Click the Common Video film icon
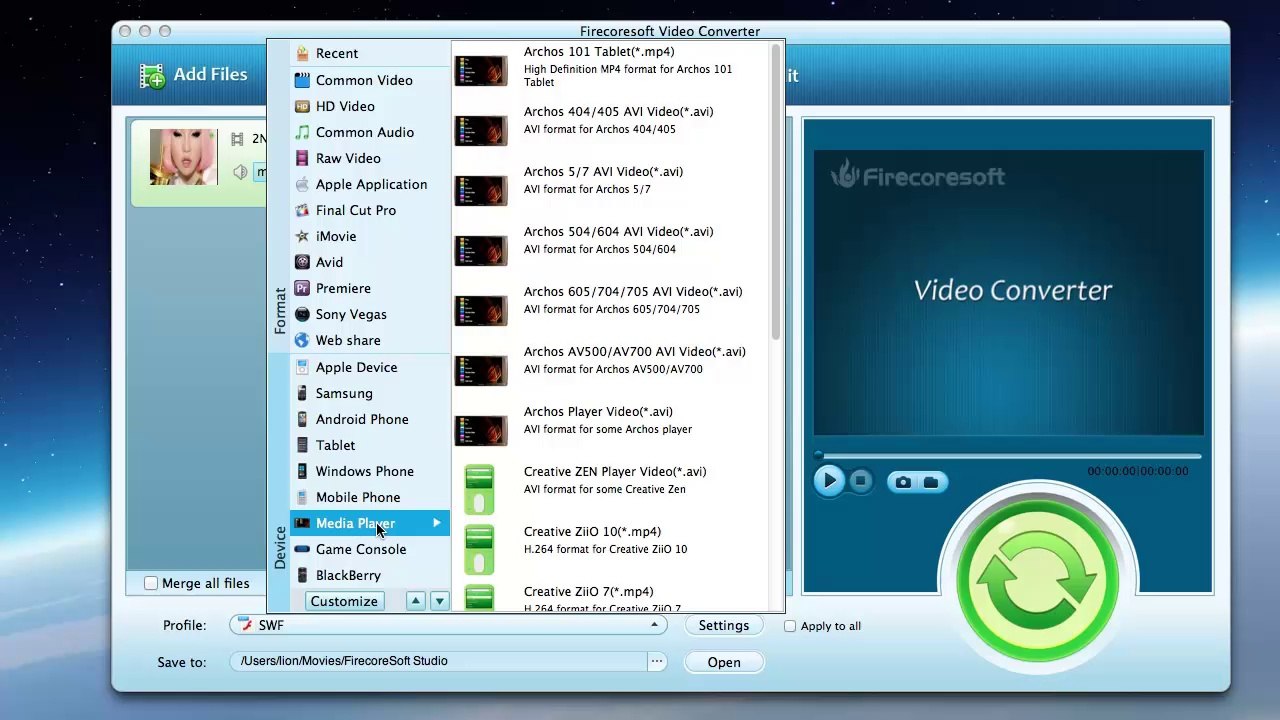This screenshot has width=1280, height=720. (302, 80)
